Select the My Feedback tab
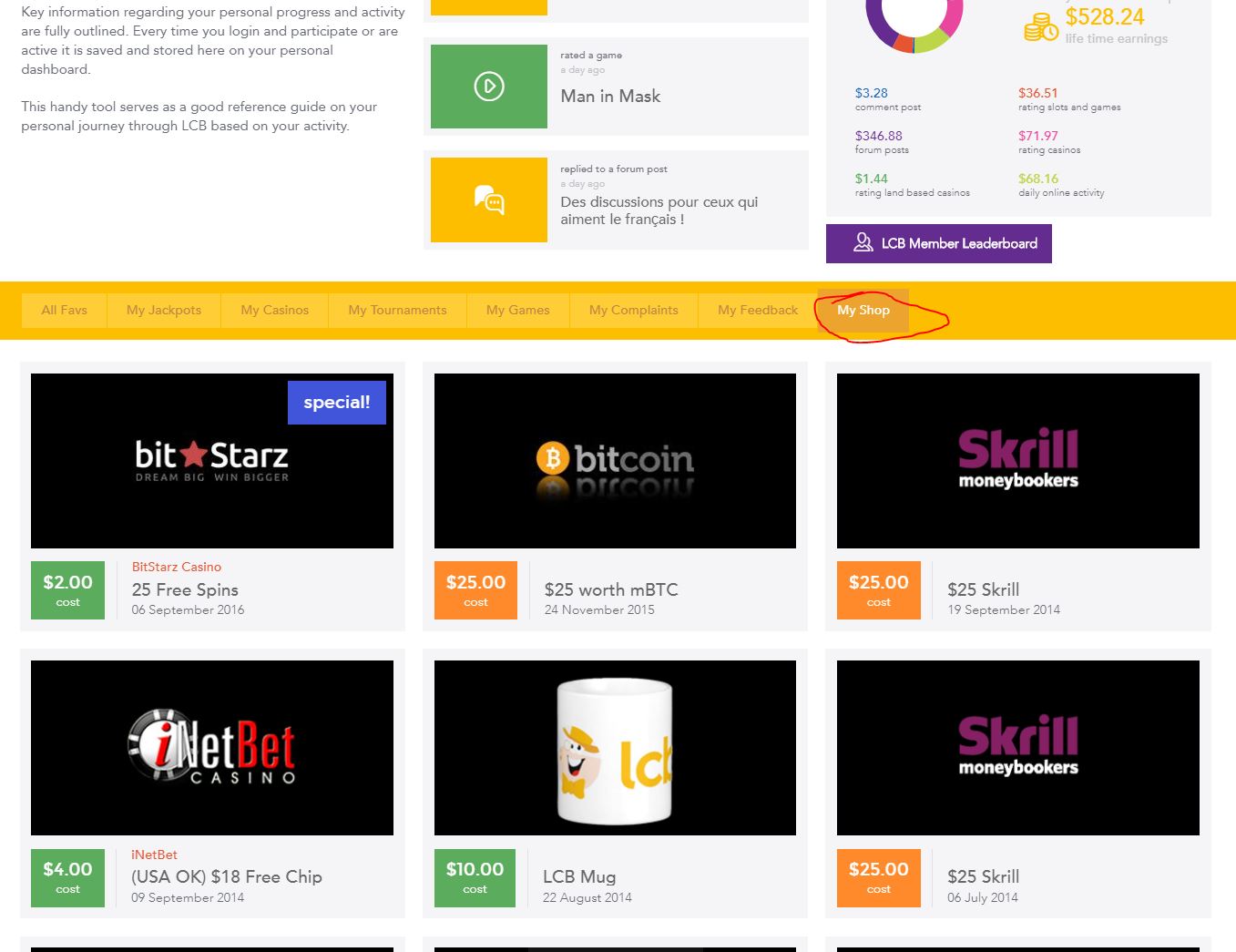Screen dimensions: 1236x952 [x=758, y=310]
